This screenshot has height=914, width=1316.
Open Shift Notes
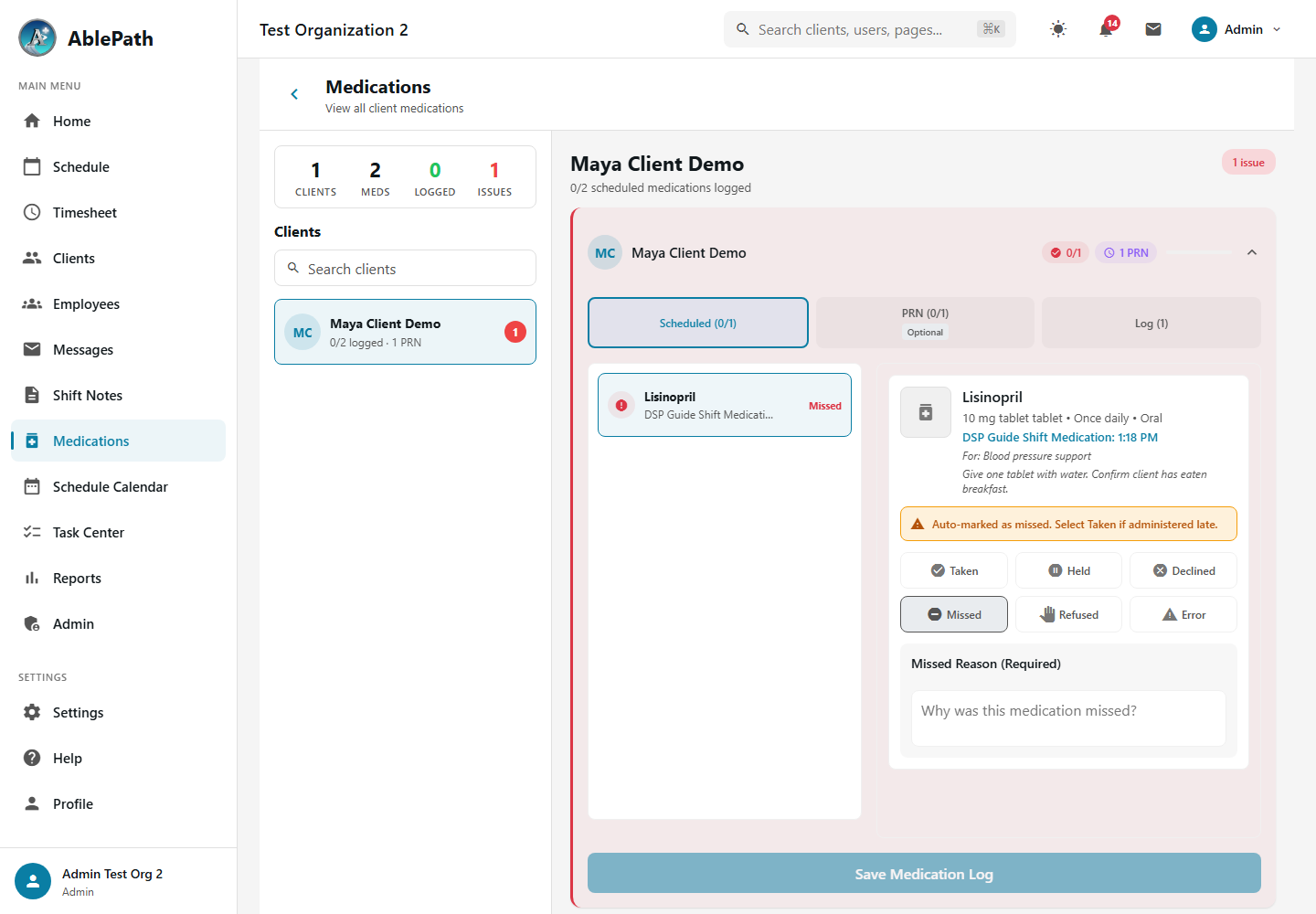tap(118, 395)
